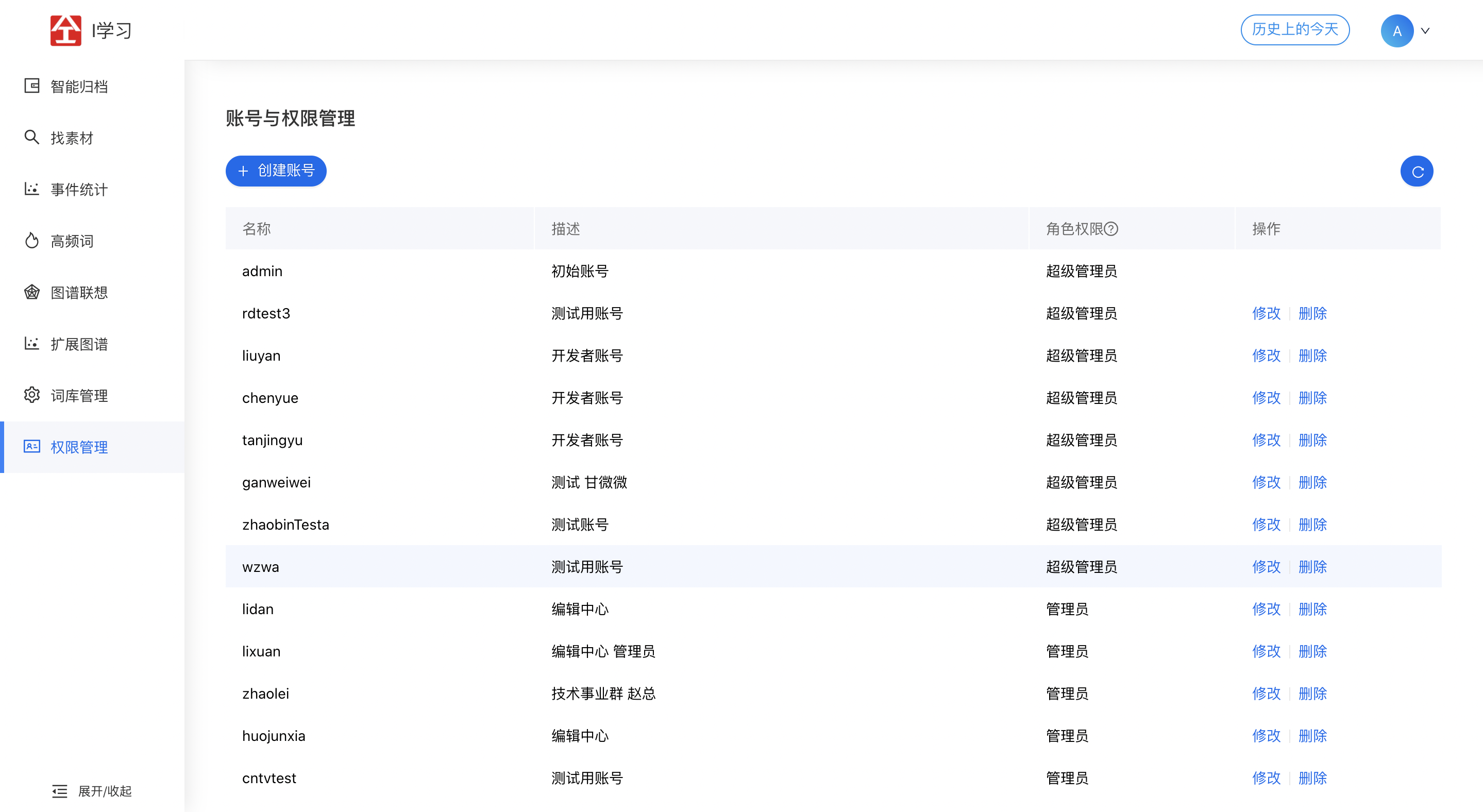Open 历史上的今天 button
This screenshot has height=812, width=1483.
(x=1295, y=30)
